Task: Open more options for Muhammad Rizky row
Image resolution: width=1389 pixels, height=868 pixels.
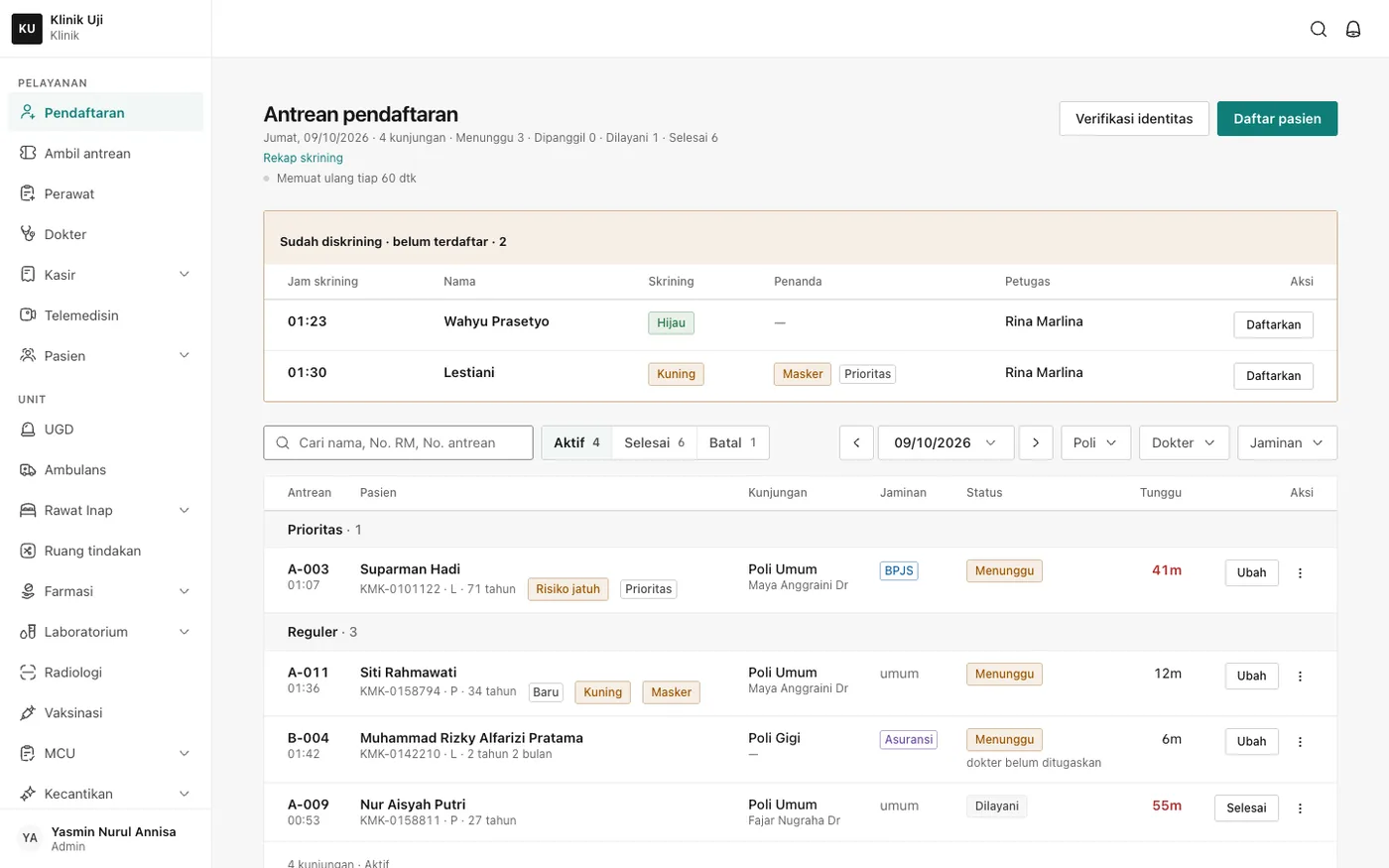Action: click(1300, 742)
